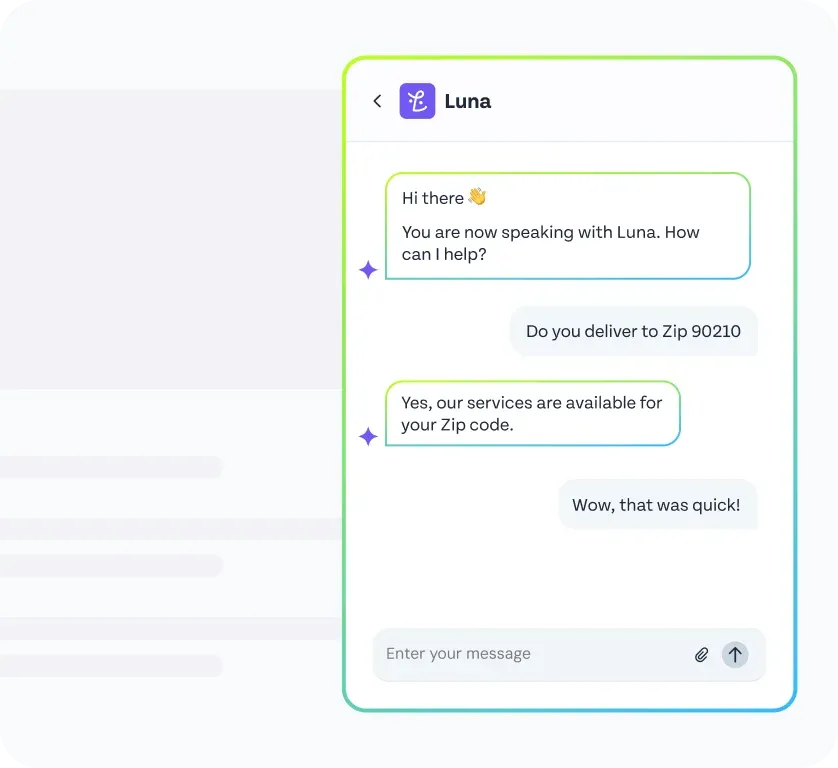This screenshot has width=838, height=768.
Task: Click the Luna name label in the header
Action: click(467, 101)
